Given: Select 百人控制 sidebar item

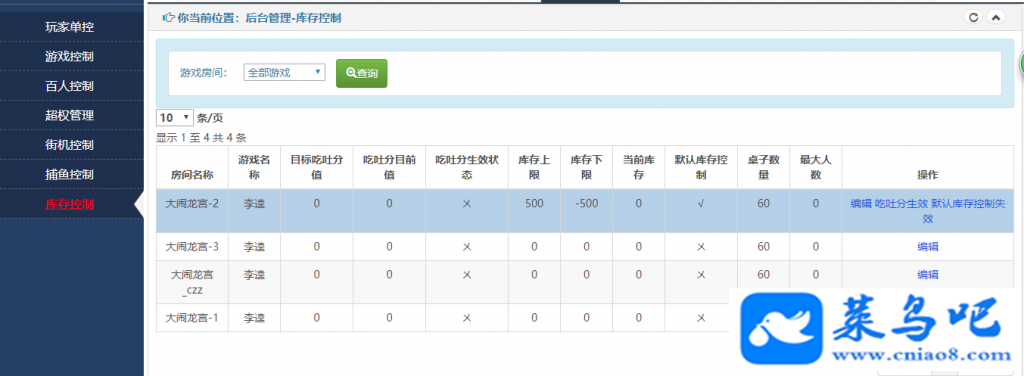Looking at the screenshot, I should [70, 86].
